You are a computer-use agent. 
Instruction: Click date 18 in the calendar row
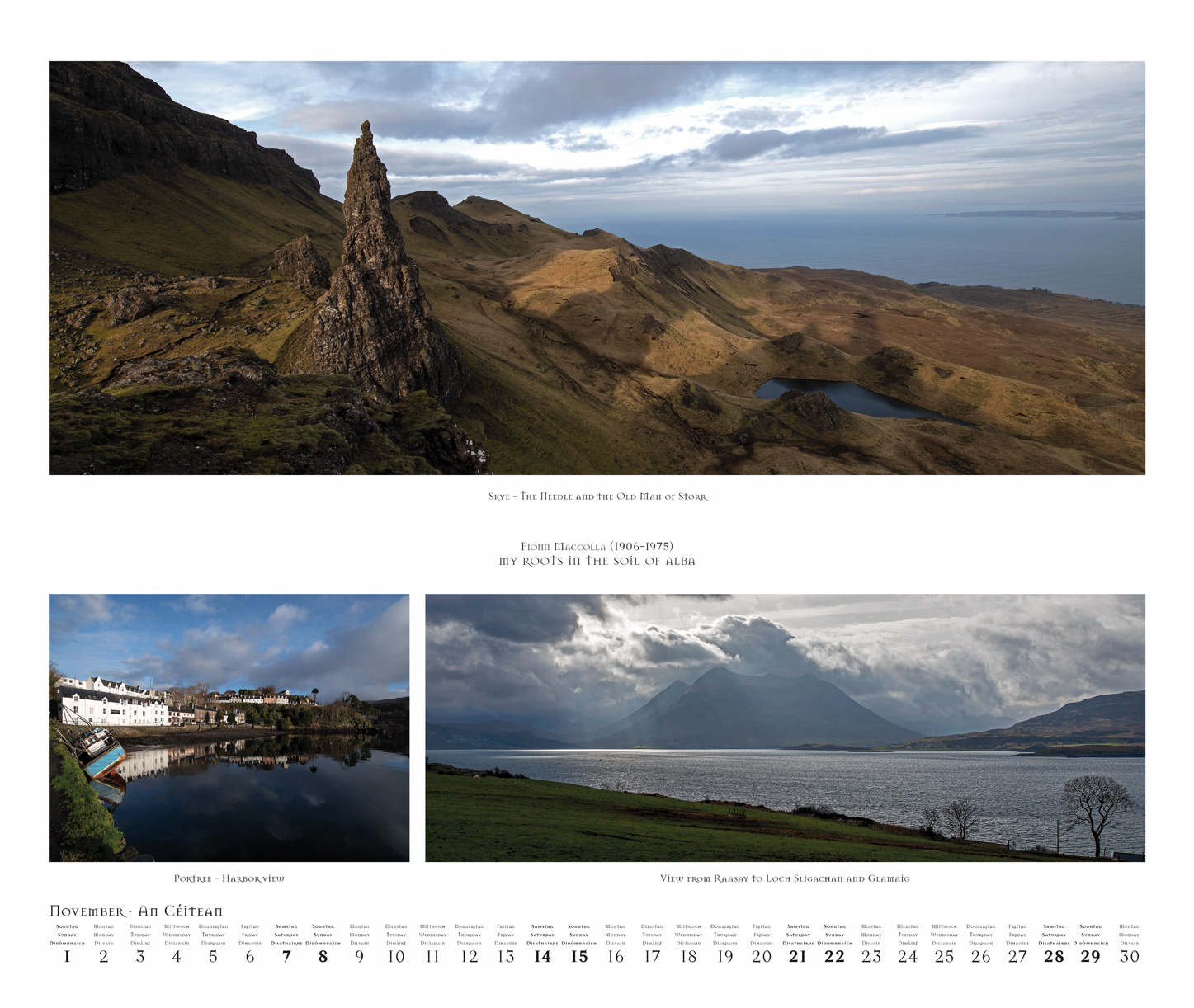tap(688, 957)
